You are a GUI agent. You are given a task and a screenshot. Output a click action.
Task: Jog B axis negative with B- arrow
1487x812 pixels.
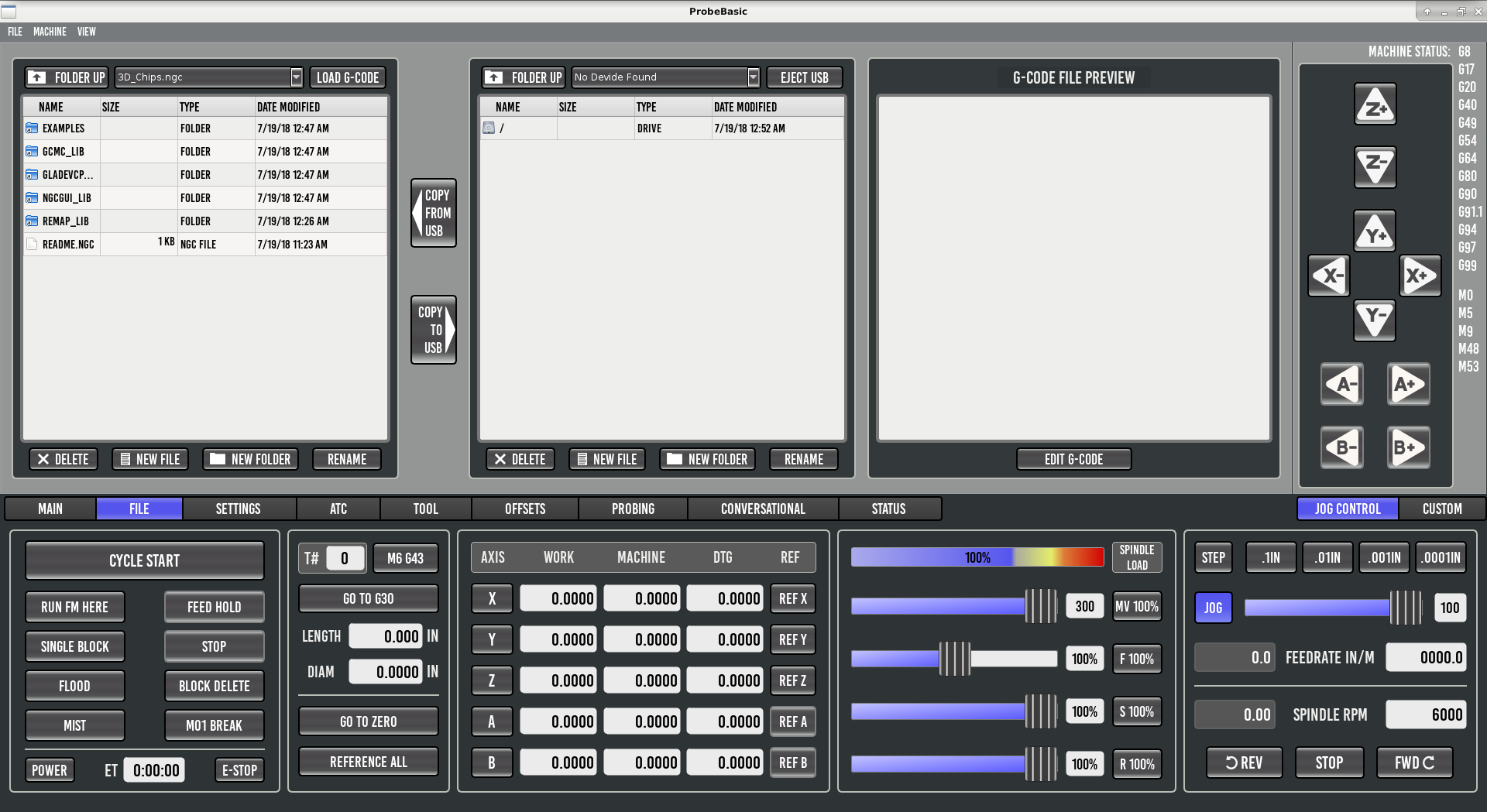1342,447
